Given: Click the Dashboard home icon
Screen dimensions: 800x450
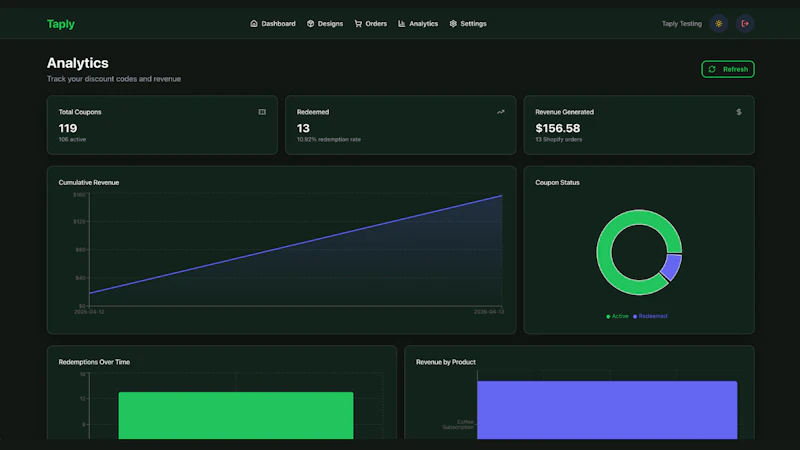Looking at the screenshot, I should pos(254,23).
